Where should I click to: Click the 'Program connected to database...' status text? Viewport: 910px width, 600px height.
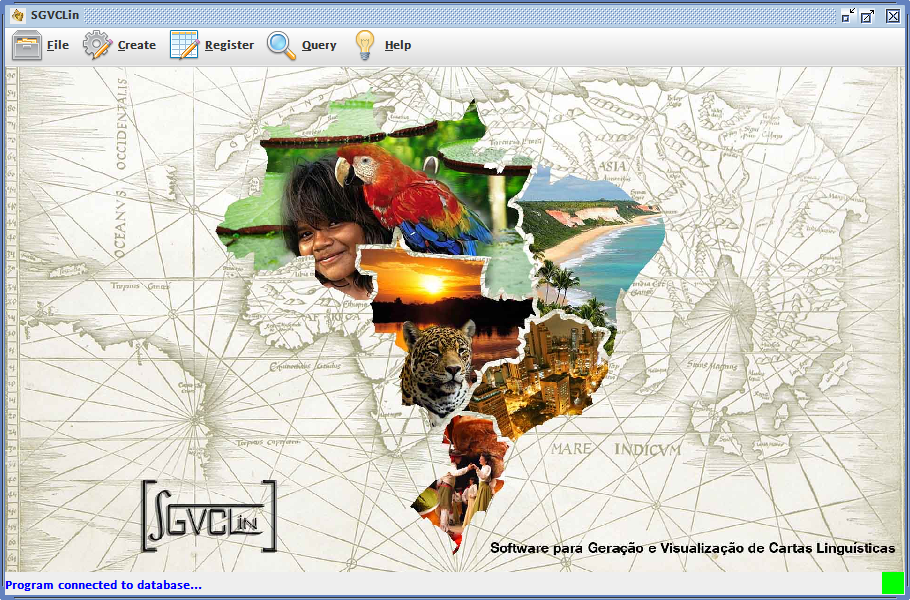click(104, 584)
